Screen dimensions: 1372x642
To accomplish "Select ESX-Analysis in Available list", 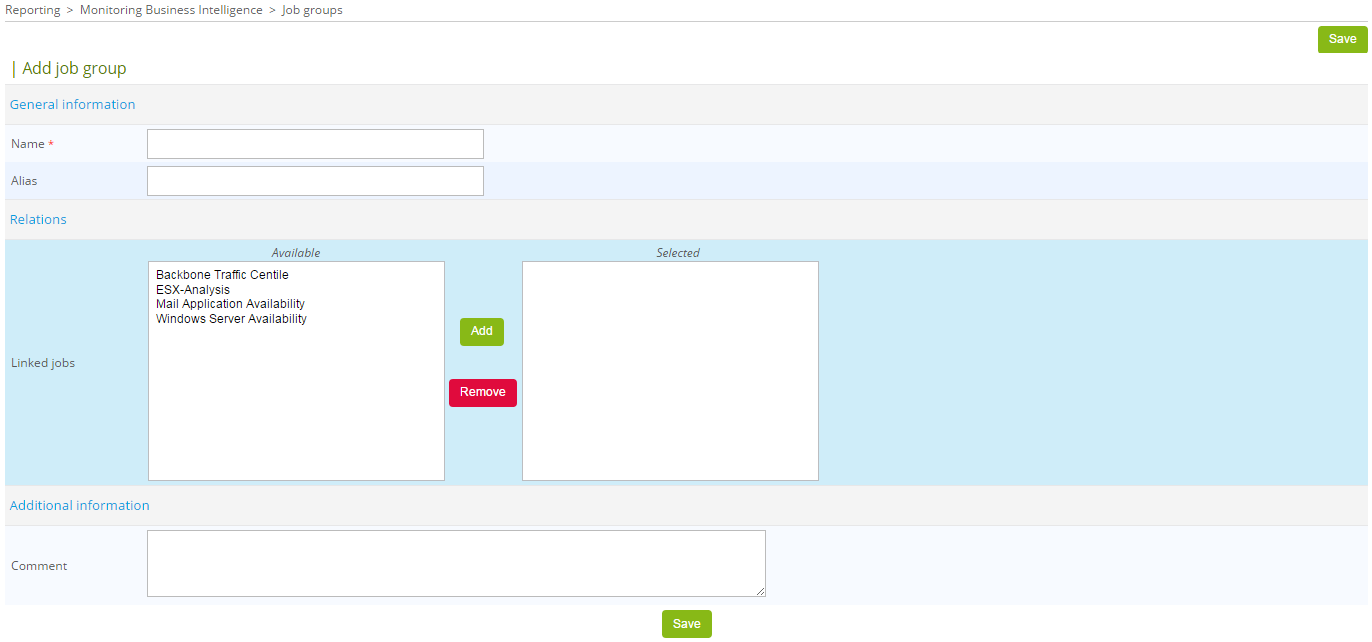I will tap(192, 289).
